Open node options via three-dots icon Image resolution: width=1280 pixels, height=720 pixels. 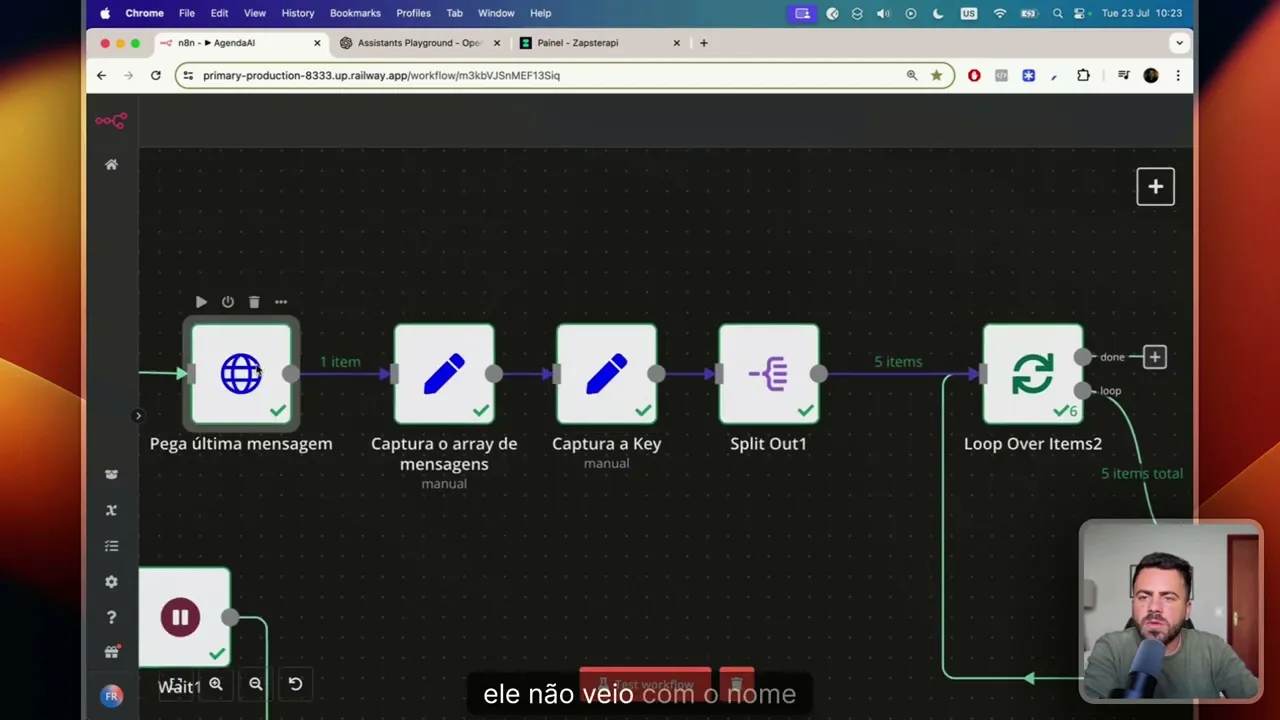[281, 302]
